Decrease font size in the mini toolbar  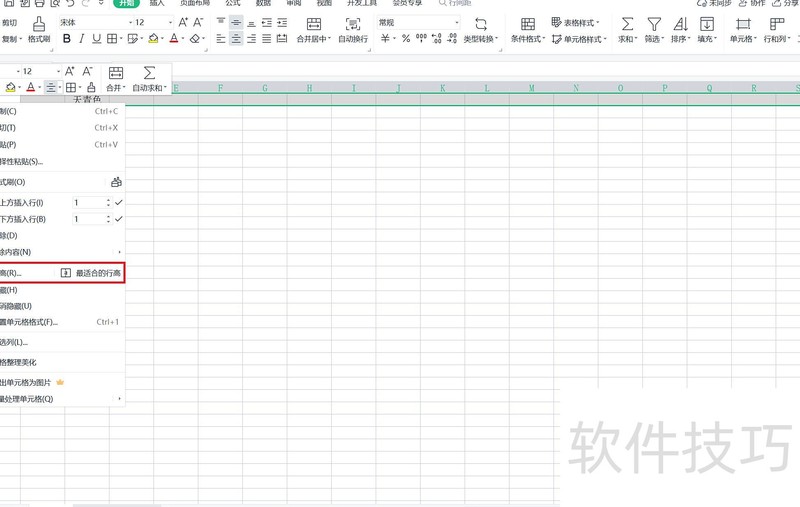tap(87, 71)
